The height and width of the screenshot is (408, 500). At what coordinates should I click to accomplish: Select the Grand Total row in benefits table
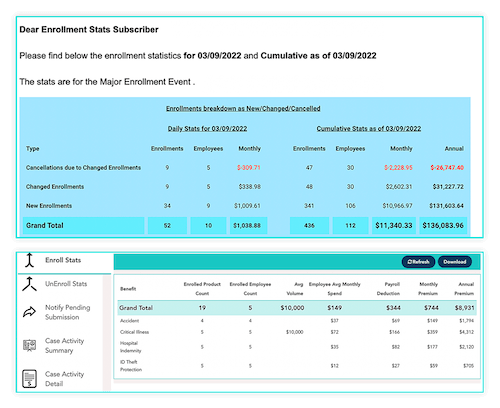pyautogui.click(x=297, y=308)
